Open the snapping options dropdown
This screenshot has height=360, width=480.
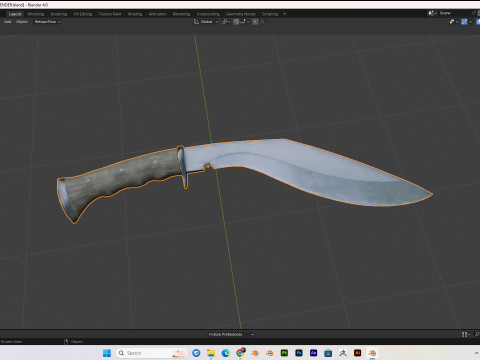[x=245, y=22]
